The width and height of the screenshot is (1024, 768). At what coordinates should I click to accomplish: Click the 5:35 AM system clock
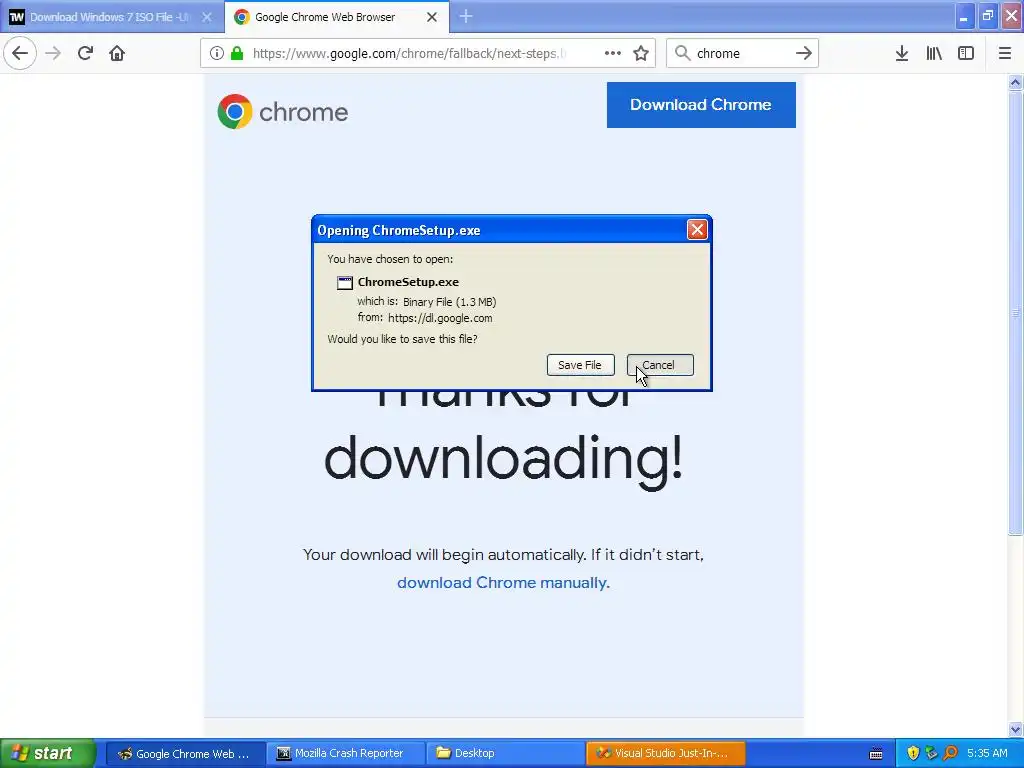click(987, 753)
